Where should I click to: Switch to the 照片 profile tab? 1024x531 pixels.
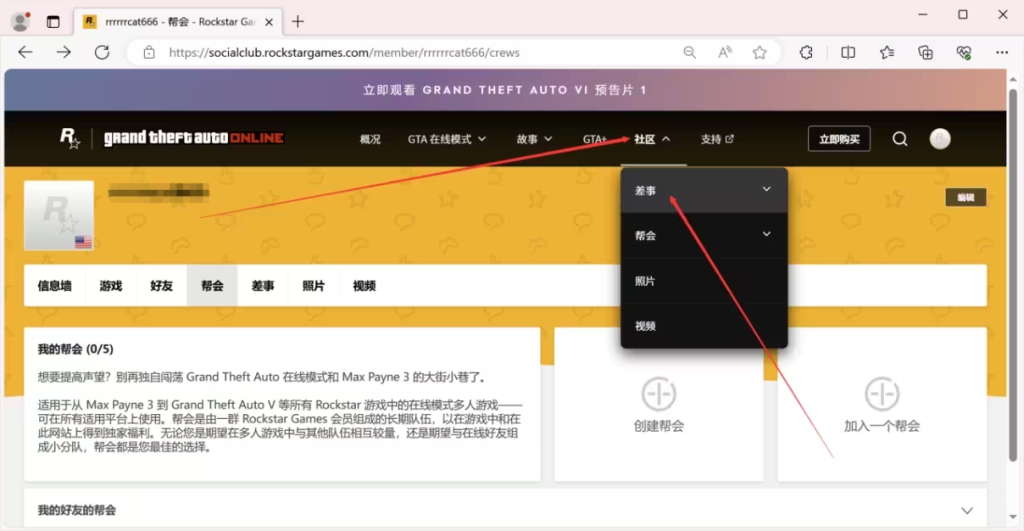313,285
